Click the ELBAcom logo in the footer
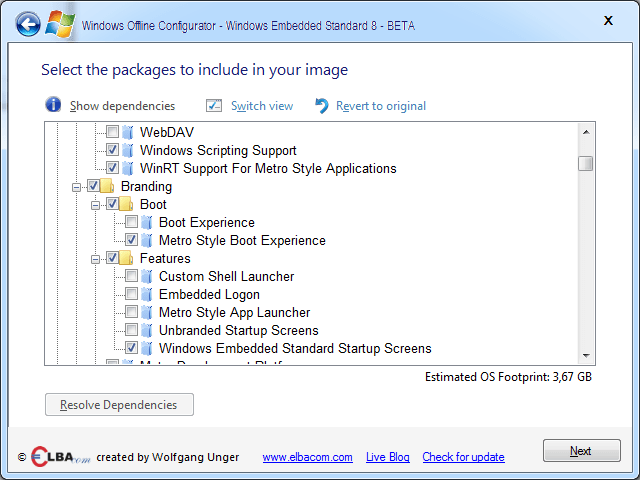 click(60, 457)
